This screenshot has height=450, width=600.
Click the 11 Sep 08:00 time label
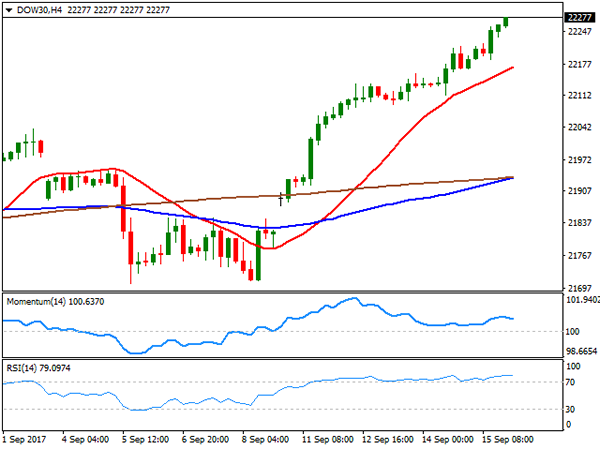[x=328, y=439]
